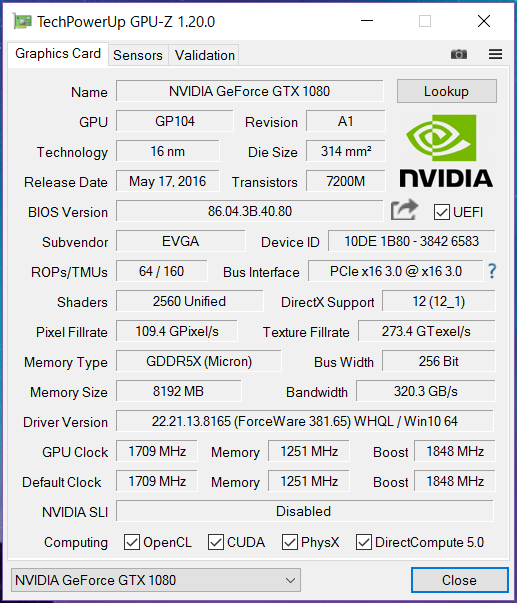Toggle the PhysX checkbox

click(x=289, y=542)
